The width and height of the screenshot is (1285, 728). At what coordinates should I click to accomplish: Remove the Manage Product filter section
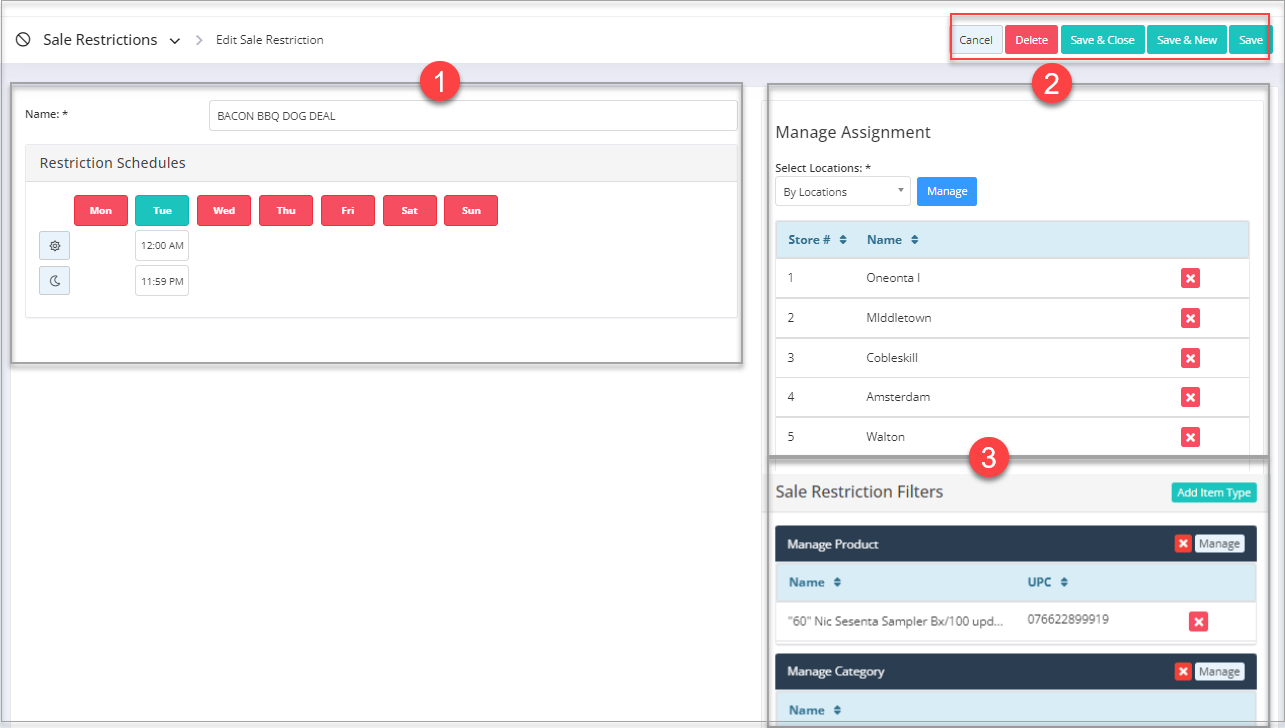click(x=1183, y=544)
